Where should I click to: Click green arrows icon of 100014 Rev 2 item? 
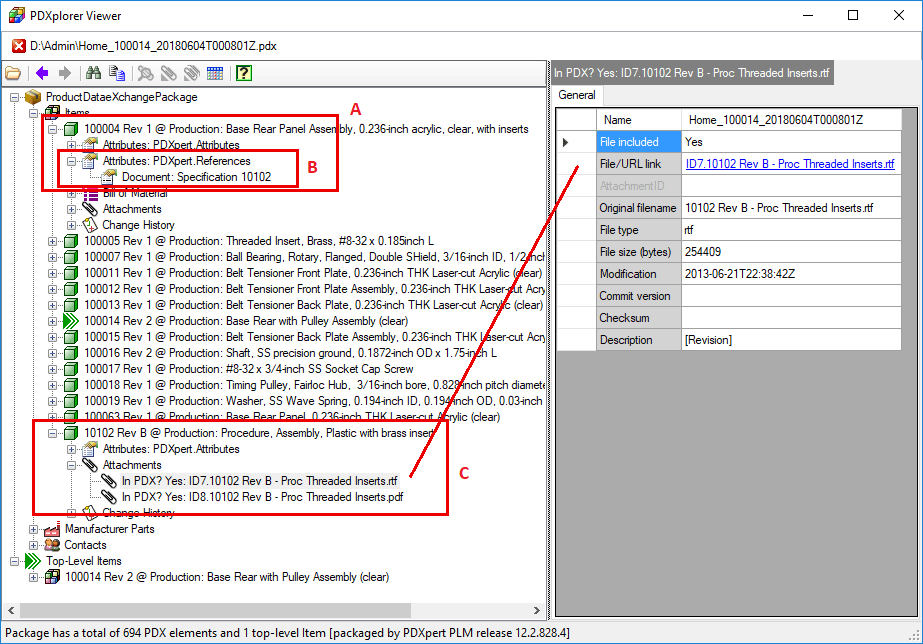click(x=71, y=321)
